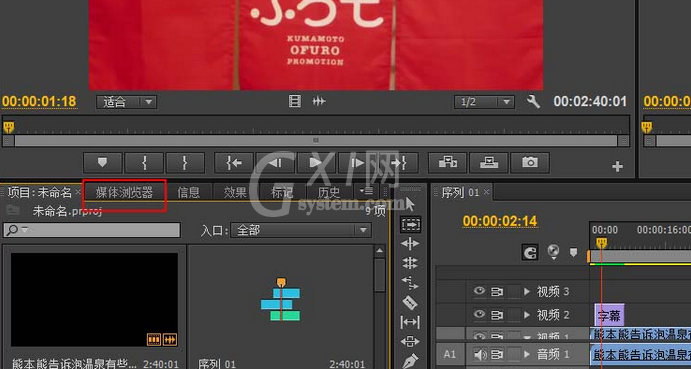The width and height of the screenshot is (691, 369).
Task: Open the 适合 zoom level dropdown
Action: pos(126,102)
